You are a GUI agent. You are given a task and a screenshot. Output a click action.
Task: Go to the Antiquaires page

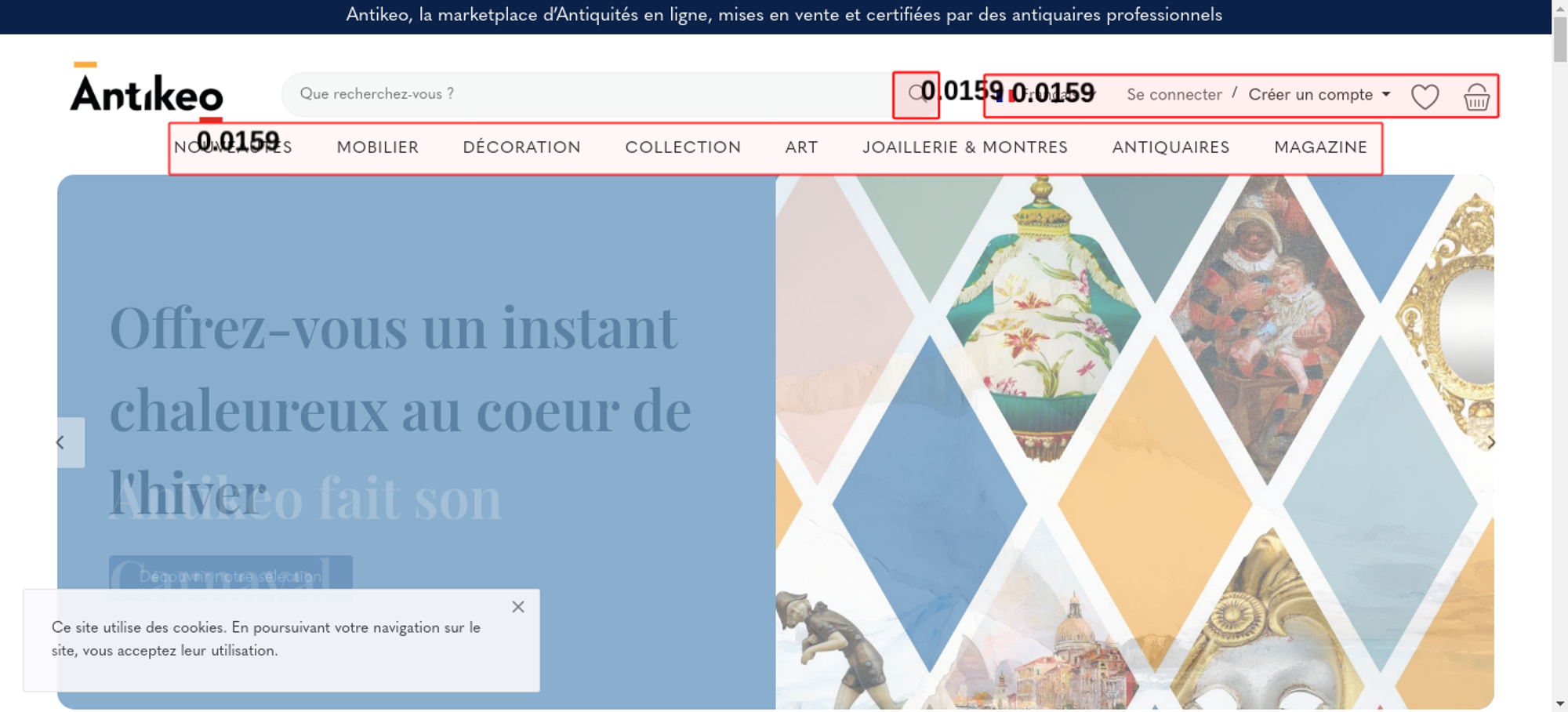tap(1171, 147)
